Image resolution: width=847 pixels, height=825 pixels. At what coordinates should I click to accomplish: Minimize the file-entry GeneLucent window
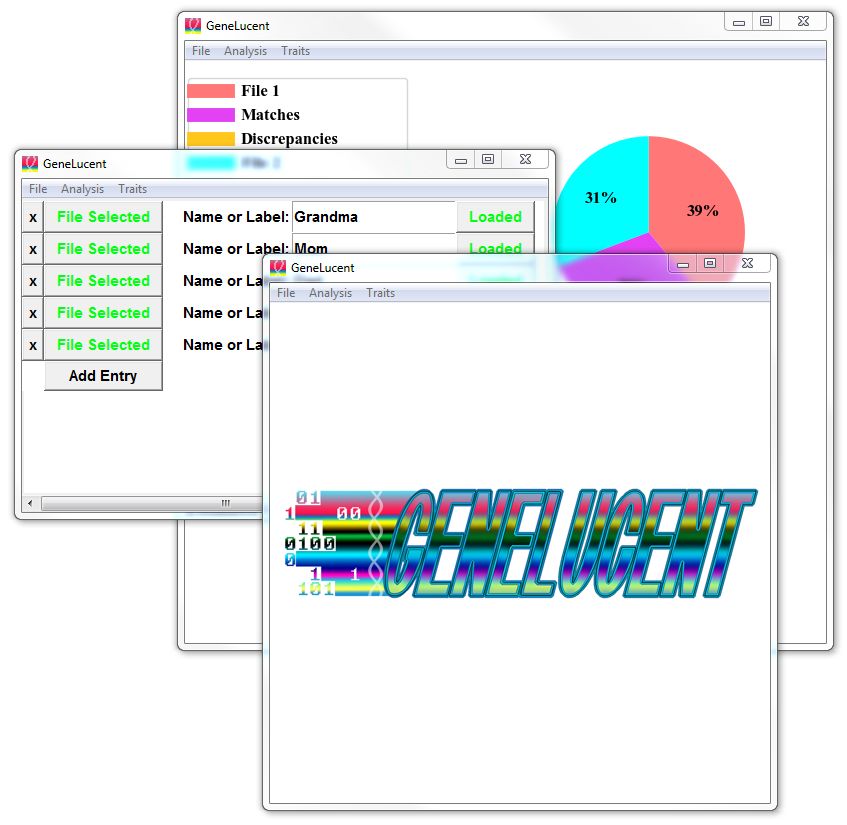(x=461, y=159)
